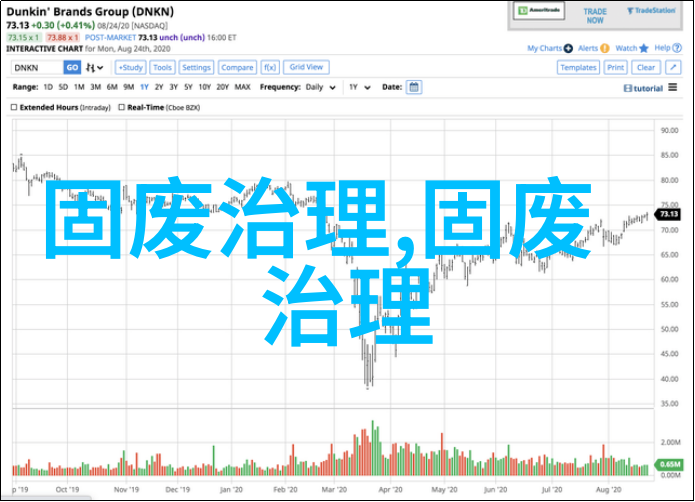Image resolution: width=695 pixels, height=502 pixels.
Task: Click the Alerts exclamation icon
Action: [x=605, y=48]
